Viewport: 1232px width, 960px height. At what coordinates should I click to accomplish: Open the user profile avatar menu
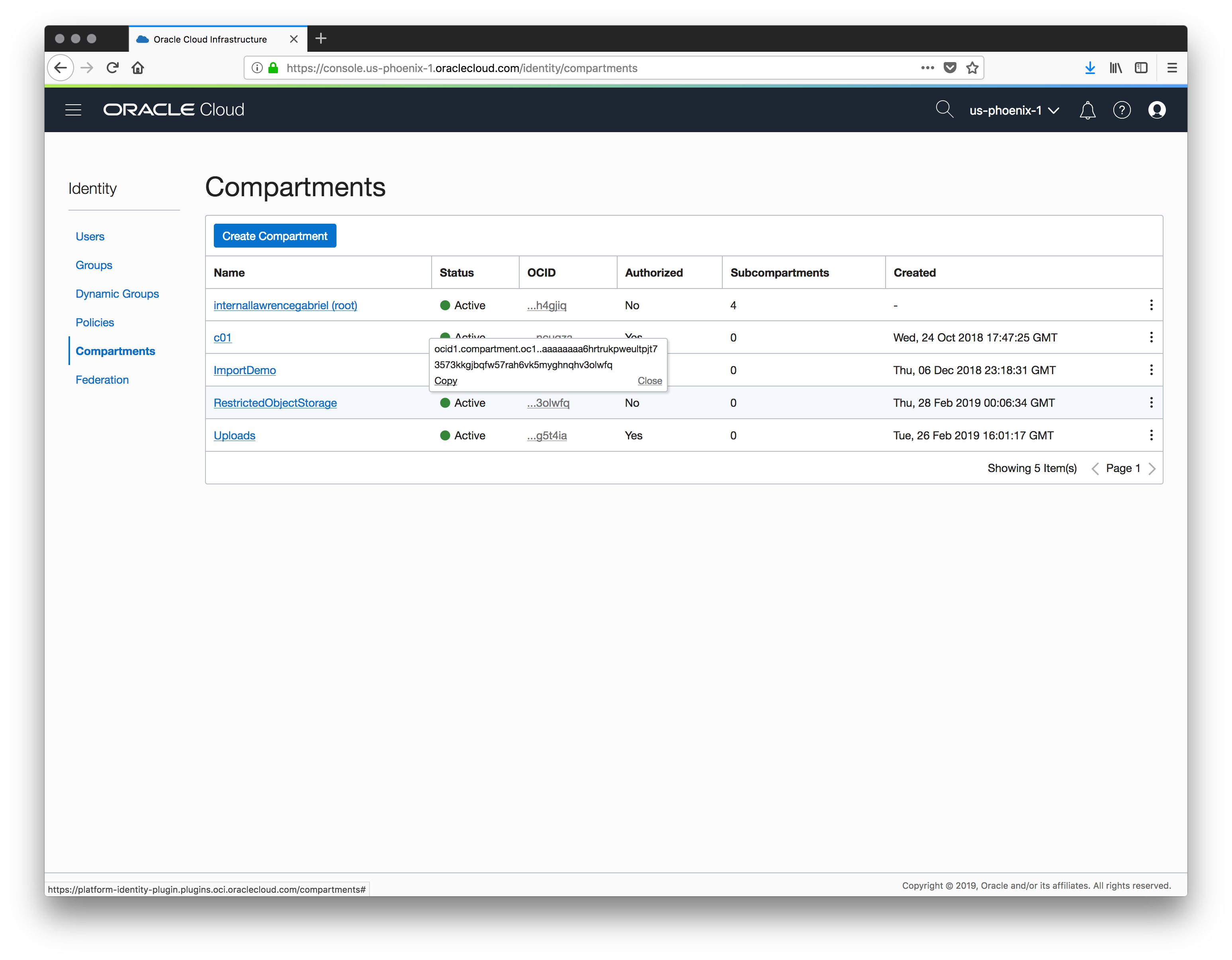tap(1156, 110)
